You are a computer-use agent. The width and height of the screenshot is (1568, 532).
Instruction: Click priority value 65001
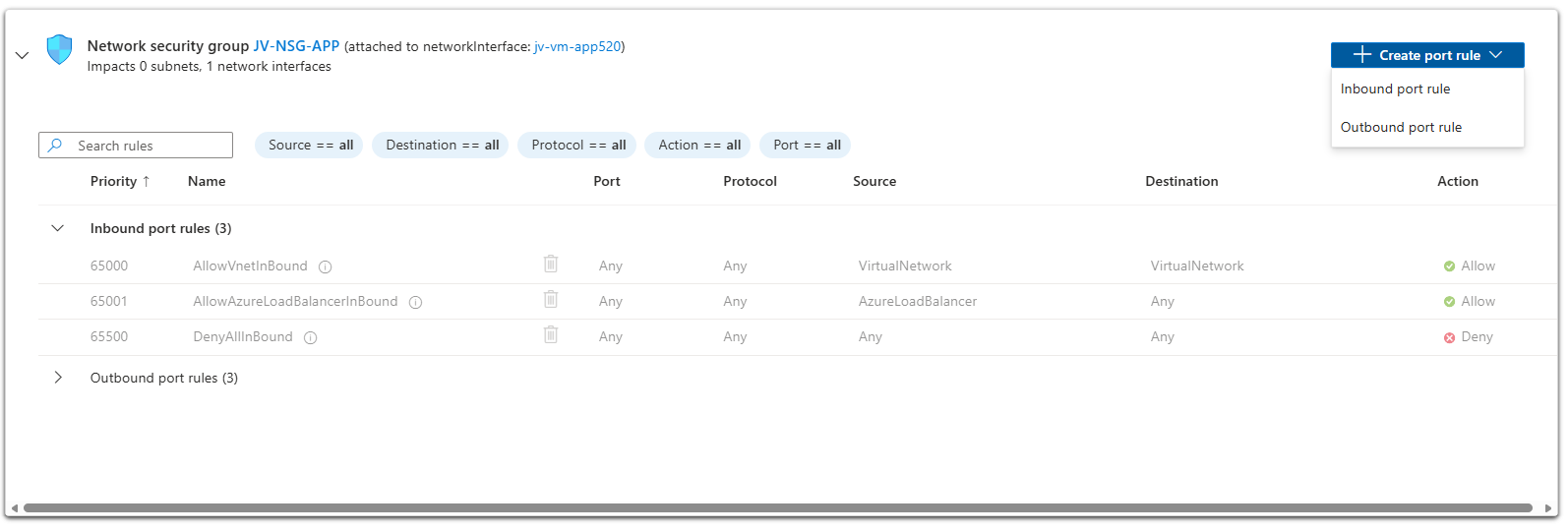[x=109, y=301]
